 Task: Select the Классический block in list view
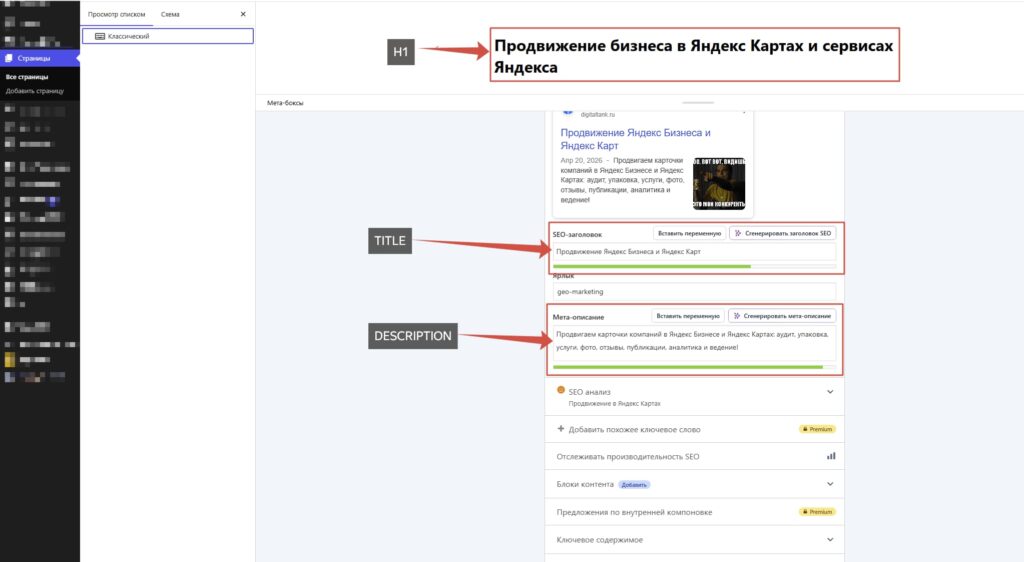click(168, 37)
